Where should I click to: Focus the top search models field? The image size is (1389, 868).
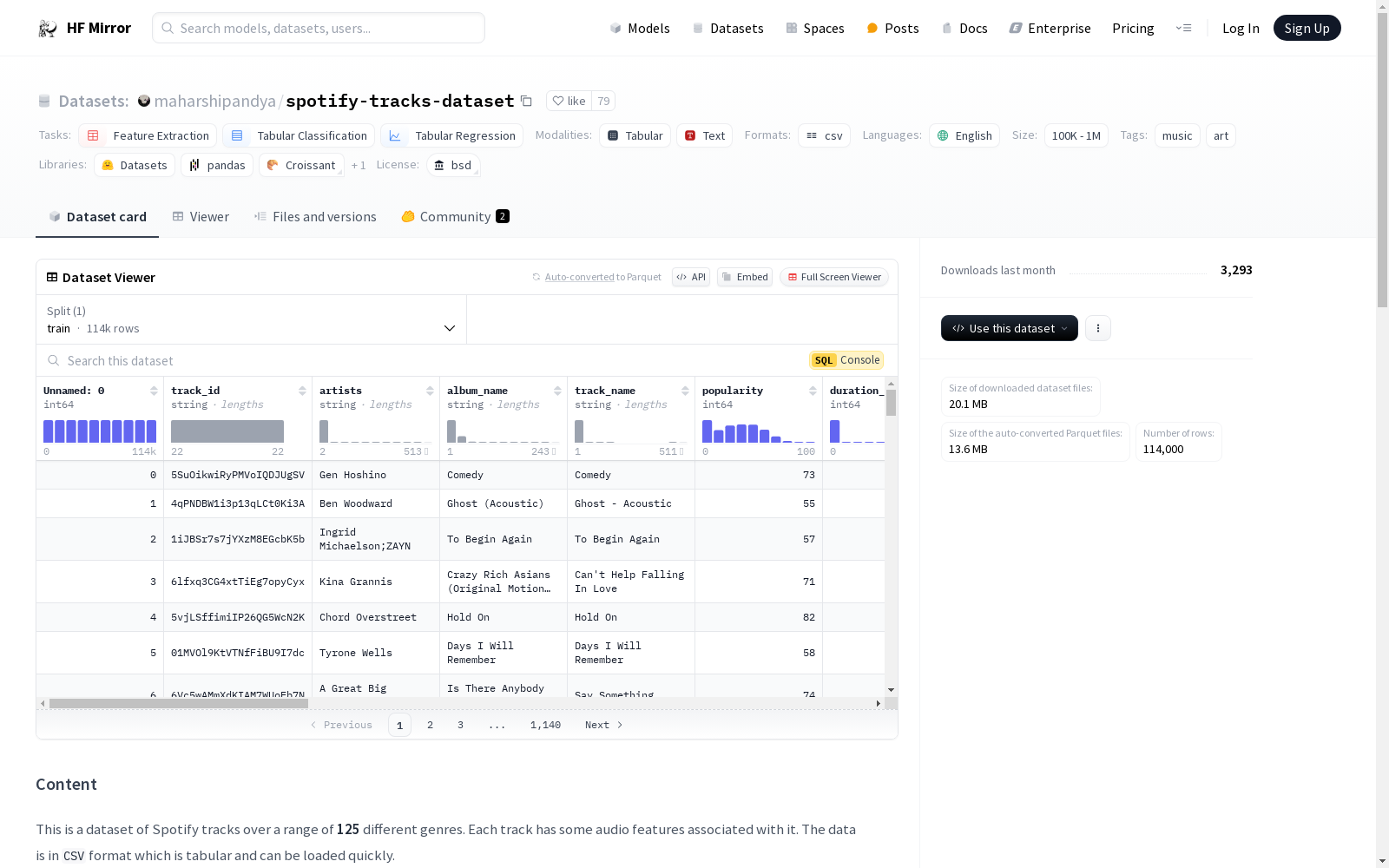pos(319,28)
